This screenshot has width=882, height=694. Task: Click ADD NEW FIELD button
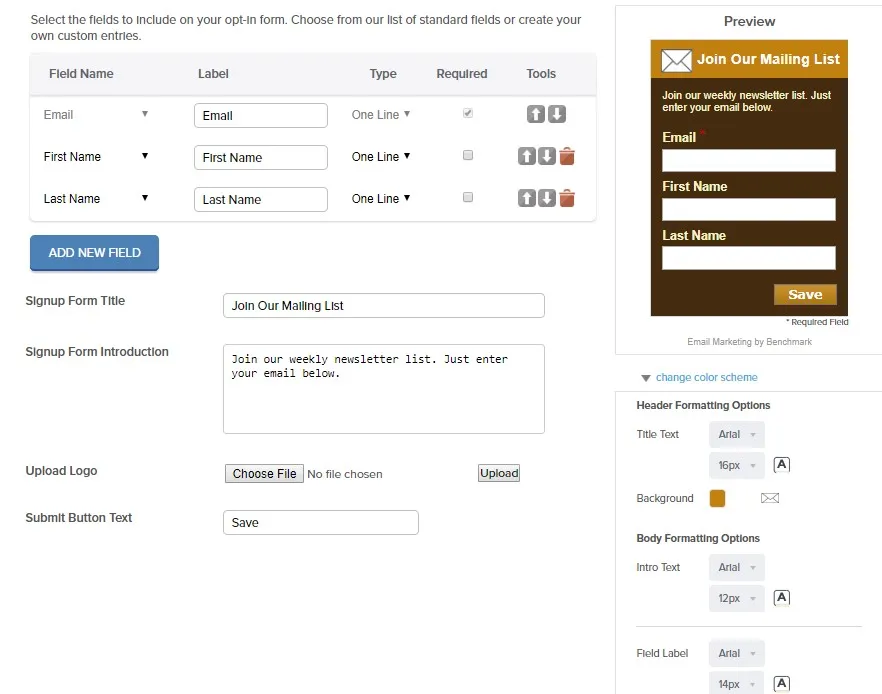coord(94,253)
